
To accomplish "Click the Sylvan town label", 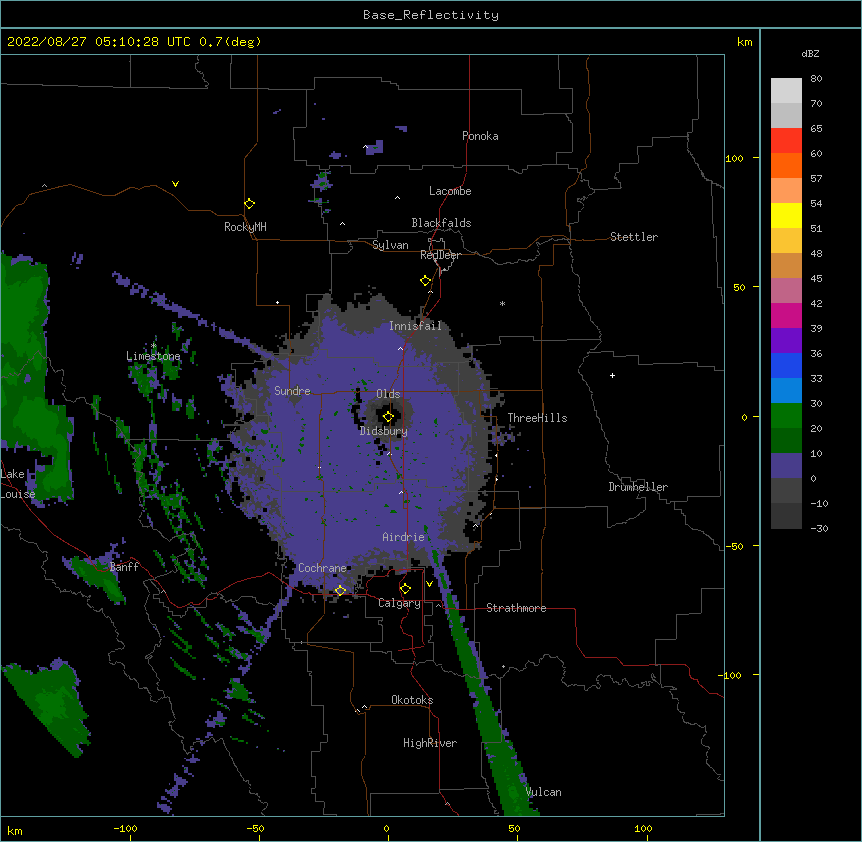I will tap(390, 245).
